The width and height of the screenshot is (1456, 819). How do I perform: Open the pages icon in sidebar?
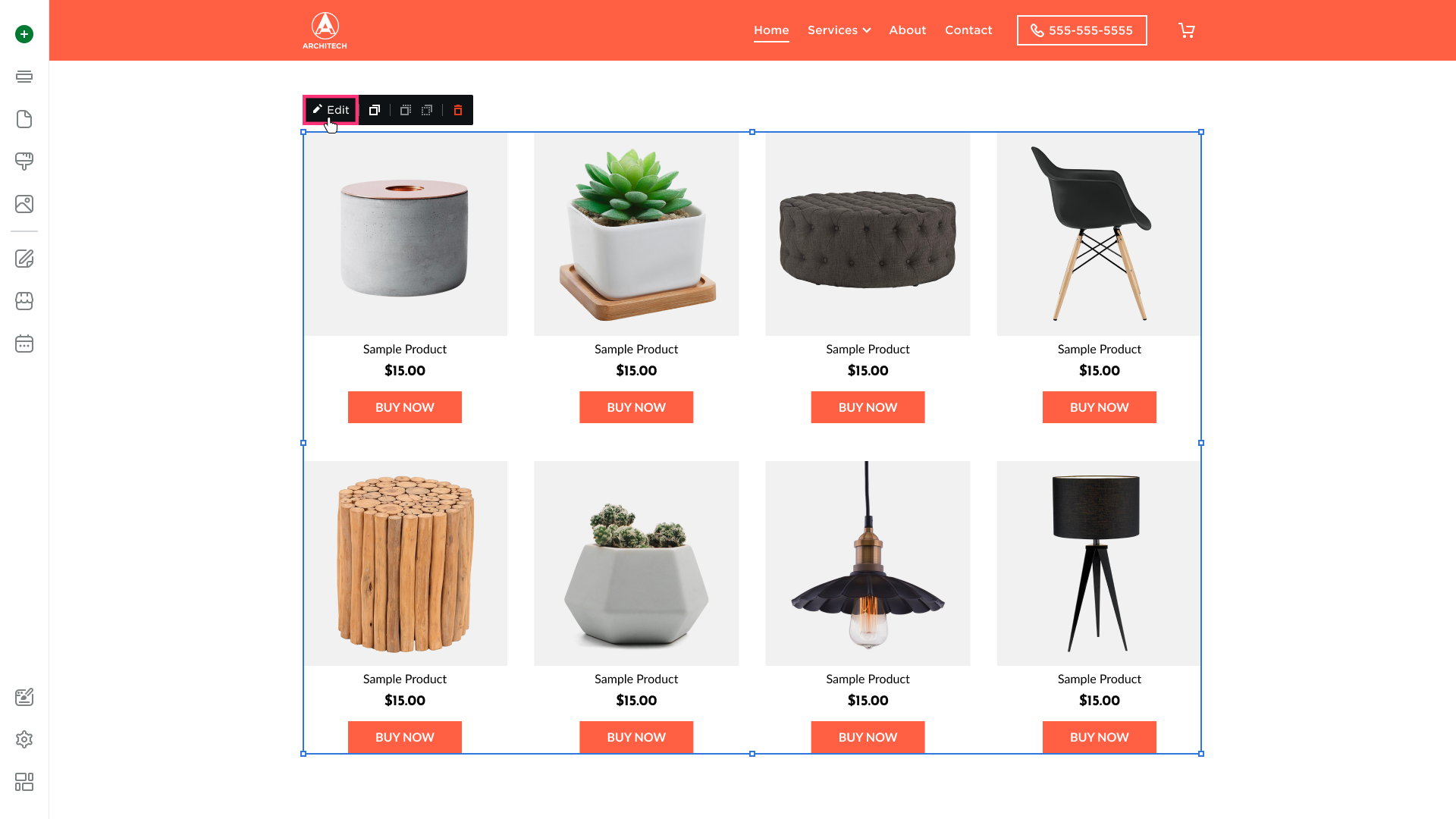click(x=24, y=119)
